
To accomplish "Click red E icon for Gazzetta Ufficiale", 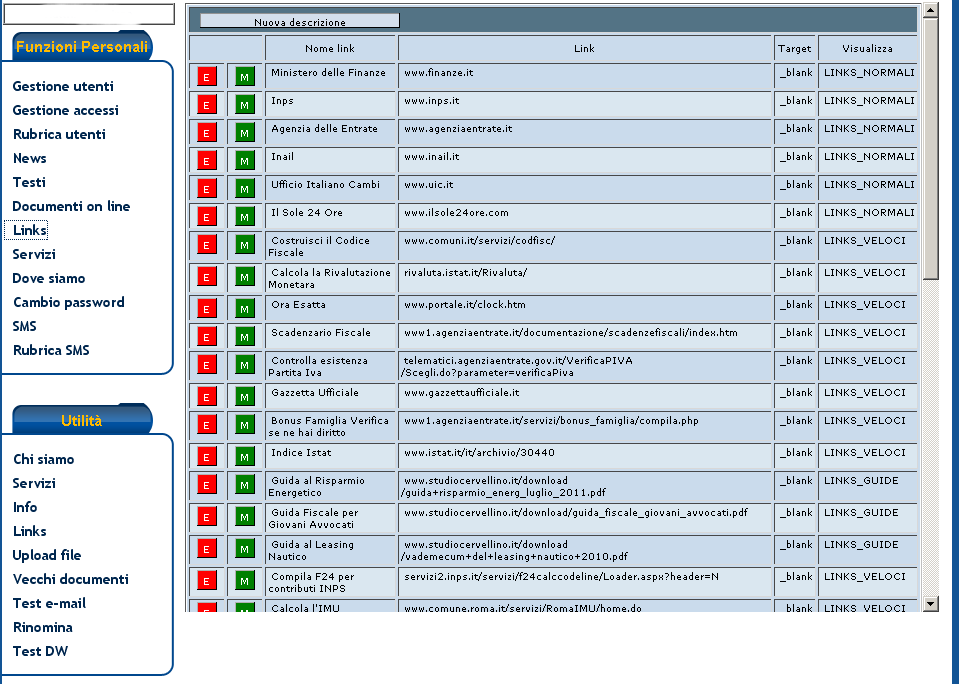I will pyautogui.click(x=207, y=397).
